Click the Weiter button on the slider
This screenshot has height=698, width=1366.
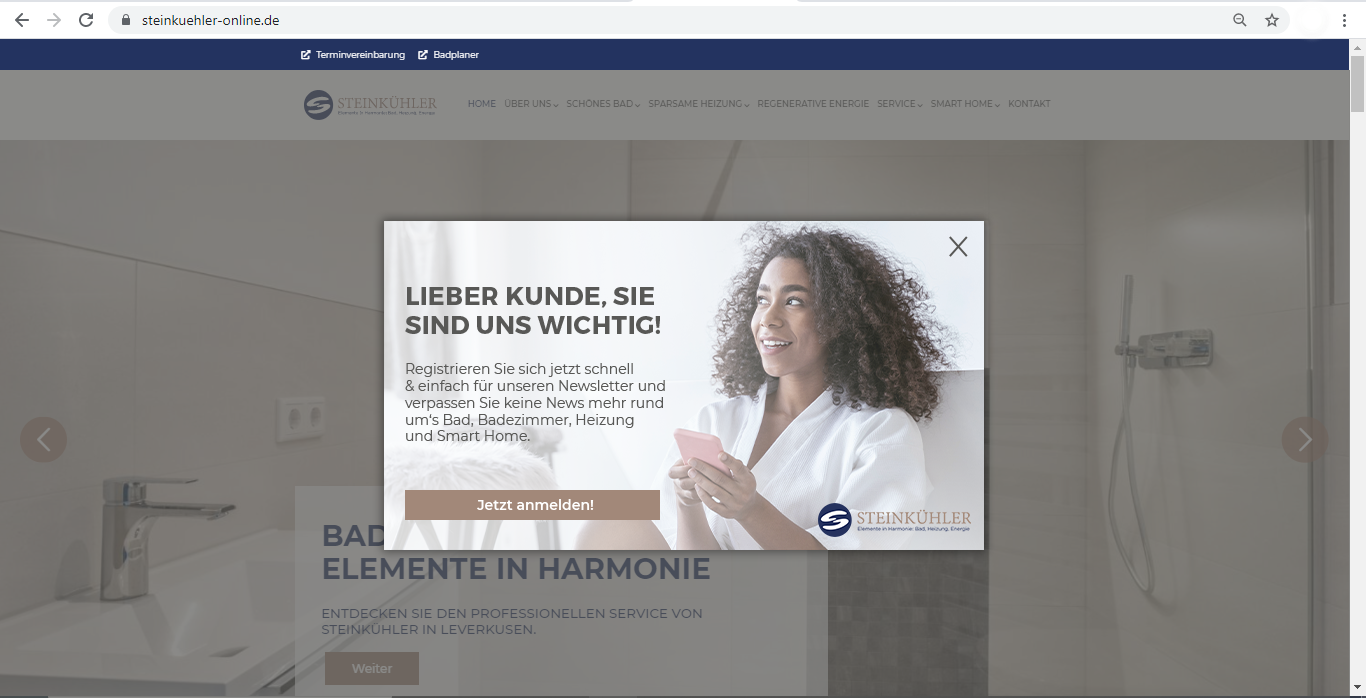pyautogui.click(x=372, y=668)
